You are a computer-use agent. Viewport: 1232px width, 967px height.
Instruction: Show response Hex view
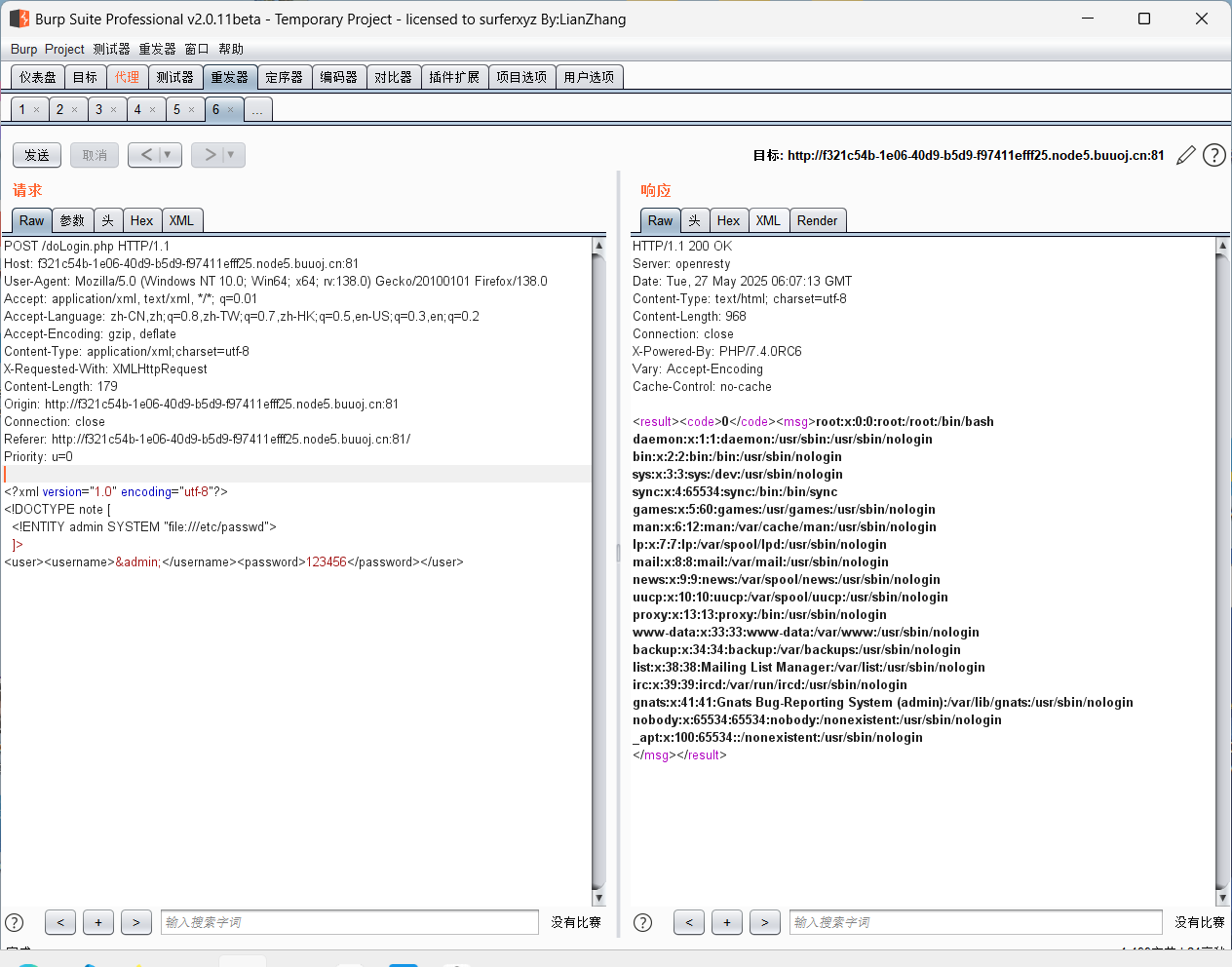point(729,220)
